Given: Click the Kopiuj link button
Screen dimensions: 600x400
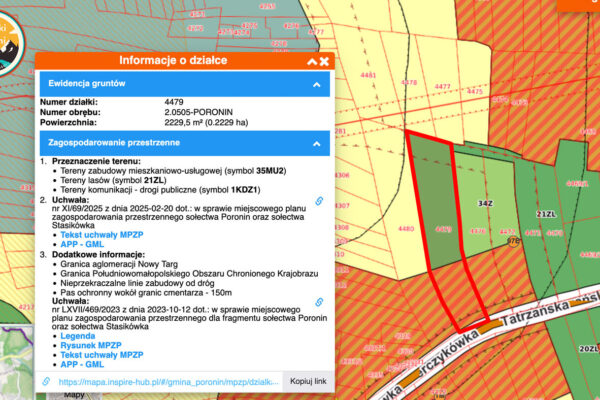Looking at the screenshot, I should pyautogui.click(x=308, y=381).
